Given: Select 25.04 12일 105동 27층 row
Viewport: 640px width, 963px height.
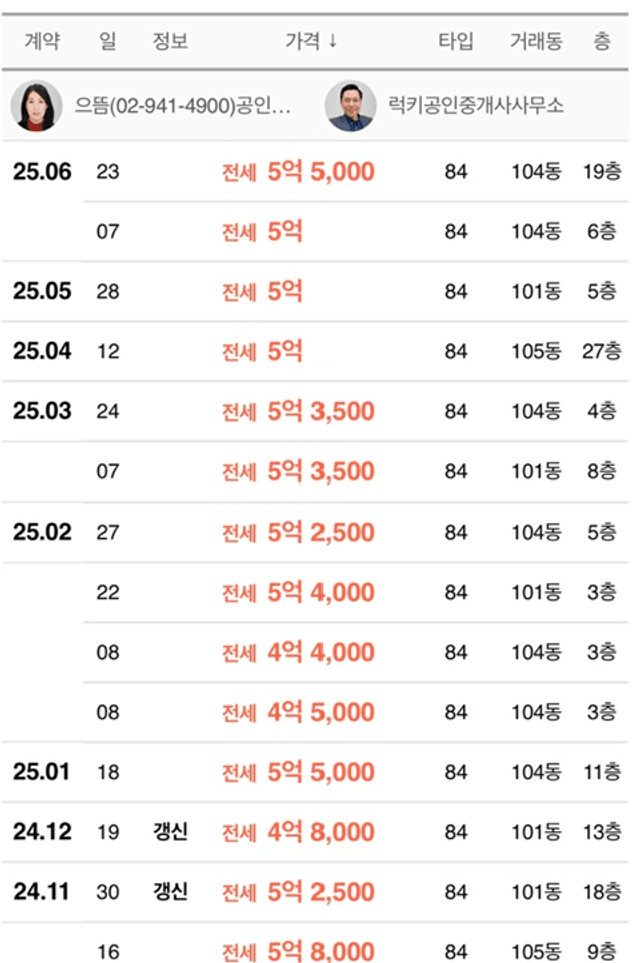Looking at the screenshot, I should click(315, 351).
